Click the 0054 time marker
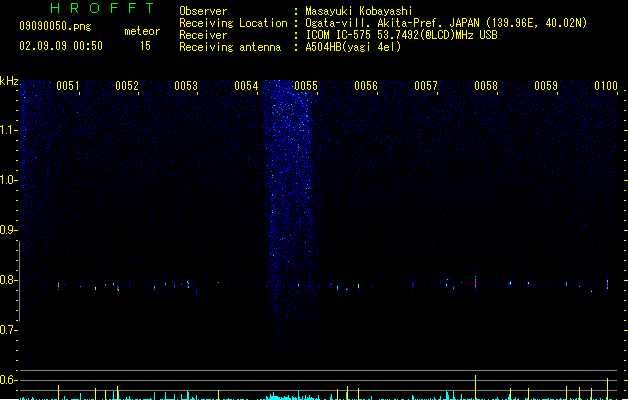629x400 pixels. tap(246, 86)
